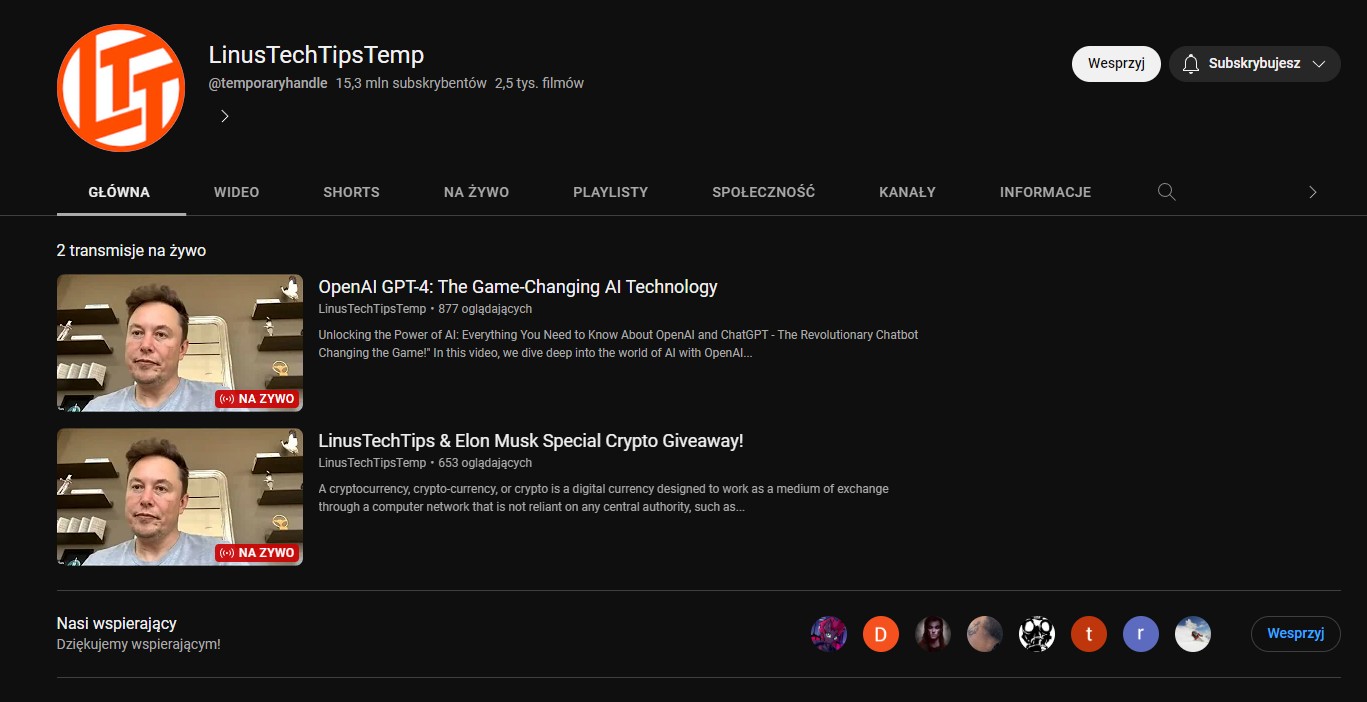1367x702 pixels.
Task: Open the Subskrybujesz notification dropdown
Action: coord(1254,64)
